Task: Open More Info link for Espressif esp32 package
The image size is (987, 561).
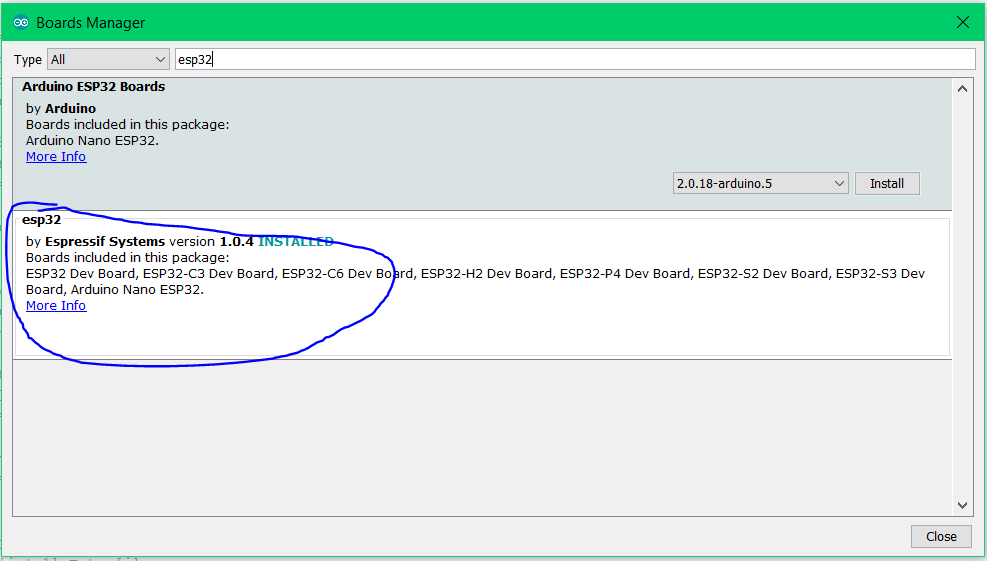Action: (x=56, y=305)
